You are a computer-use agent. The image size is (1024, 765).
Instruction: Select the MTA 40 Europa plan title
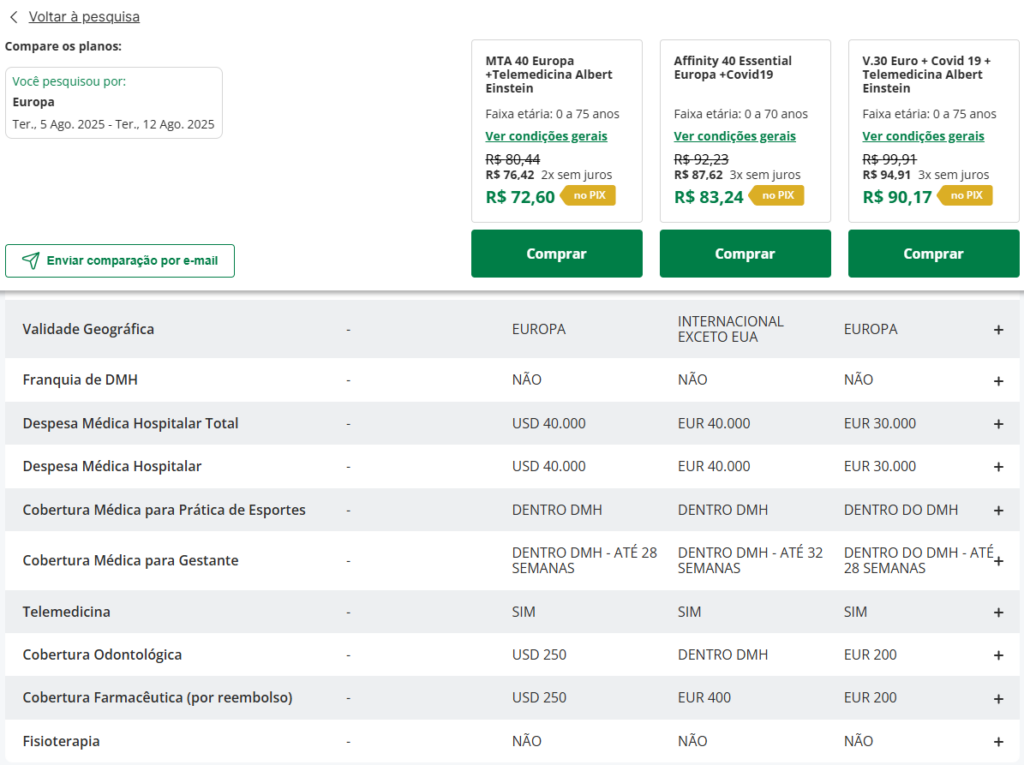pyautogui.click(x=549, y=74)
